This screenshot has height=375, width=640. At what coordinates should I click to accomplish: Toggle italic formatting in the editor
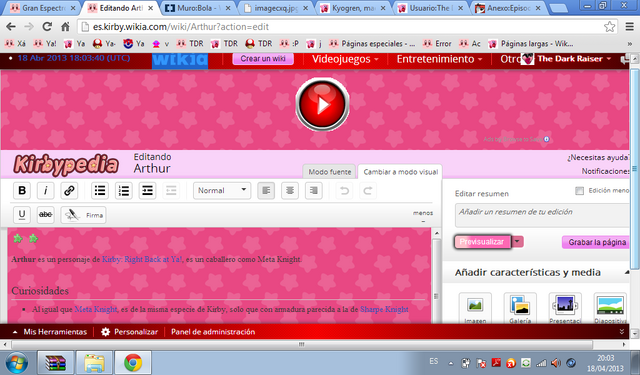point(45,191)
